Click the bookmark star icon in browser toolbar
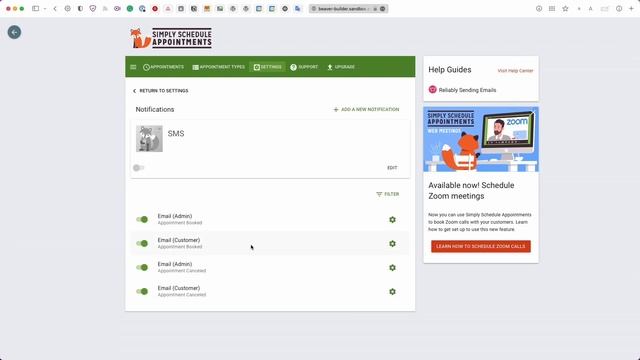The height and width of the screenshot is (360, 640). click(565, 9)
